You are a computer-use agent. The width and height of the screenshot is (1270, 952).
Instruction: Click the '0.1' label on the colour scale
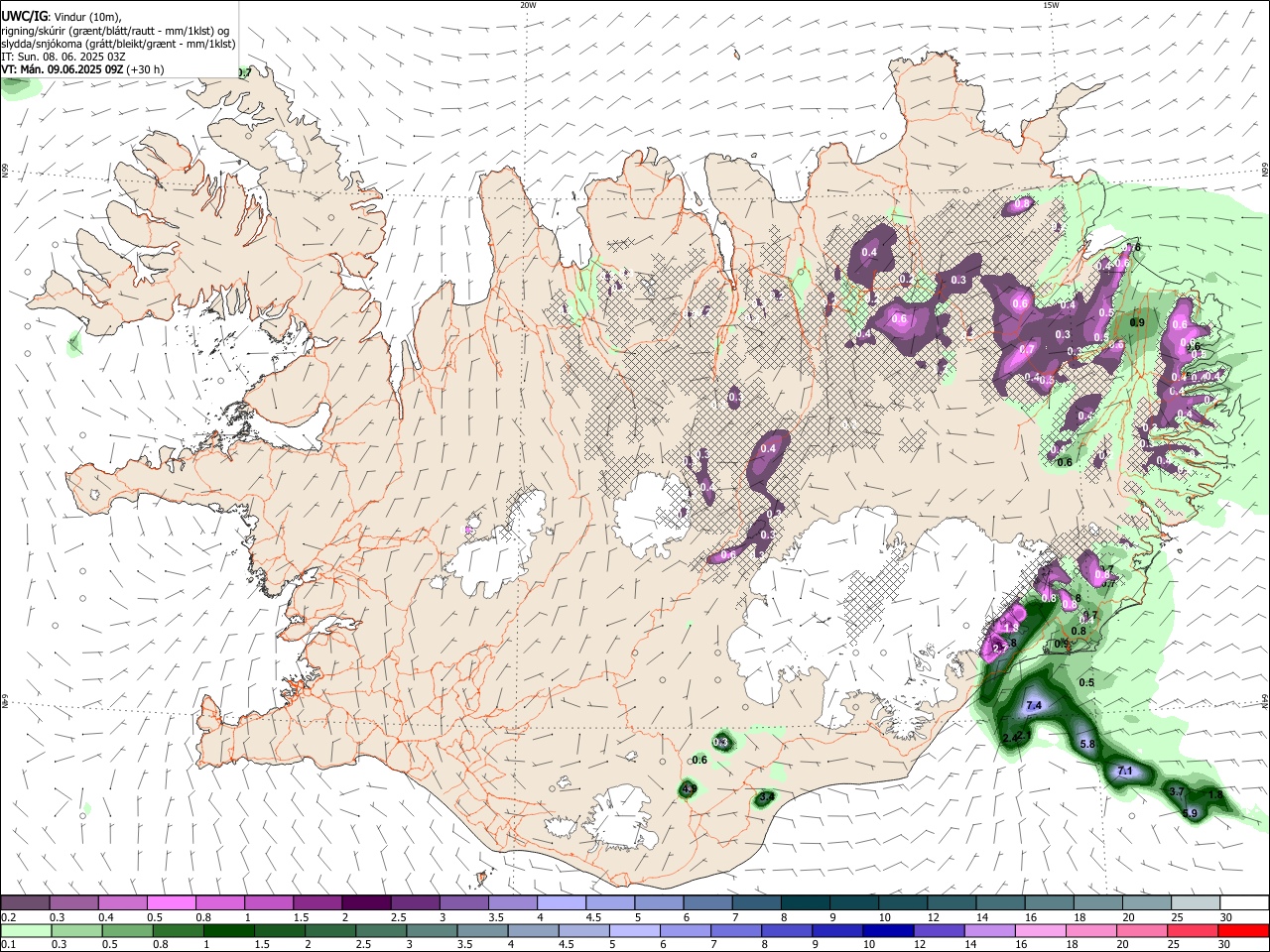8,945
